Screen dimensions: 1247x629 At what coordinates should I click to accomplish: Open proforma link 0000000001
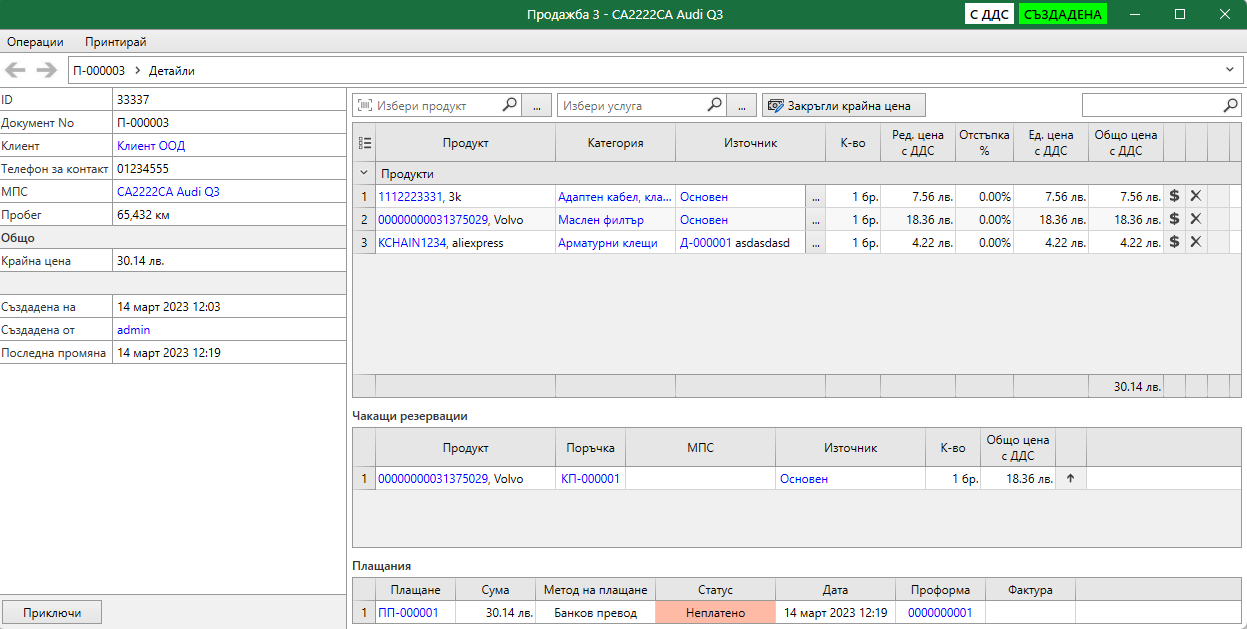(x=940, y=613)
